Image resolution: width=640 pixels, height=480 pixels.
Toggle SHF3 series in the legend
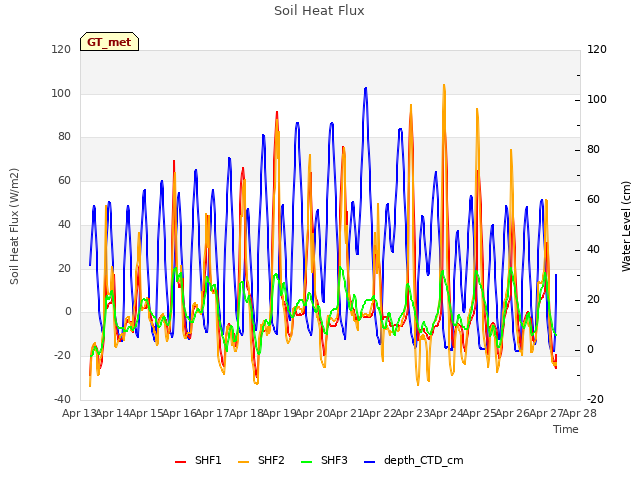[324, 460]
